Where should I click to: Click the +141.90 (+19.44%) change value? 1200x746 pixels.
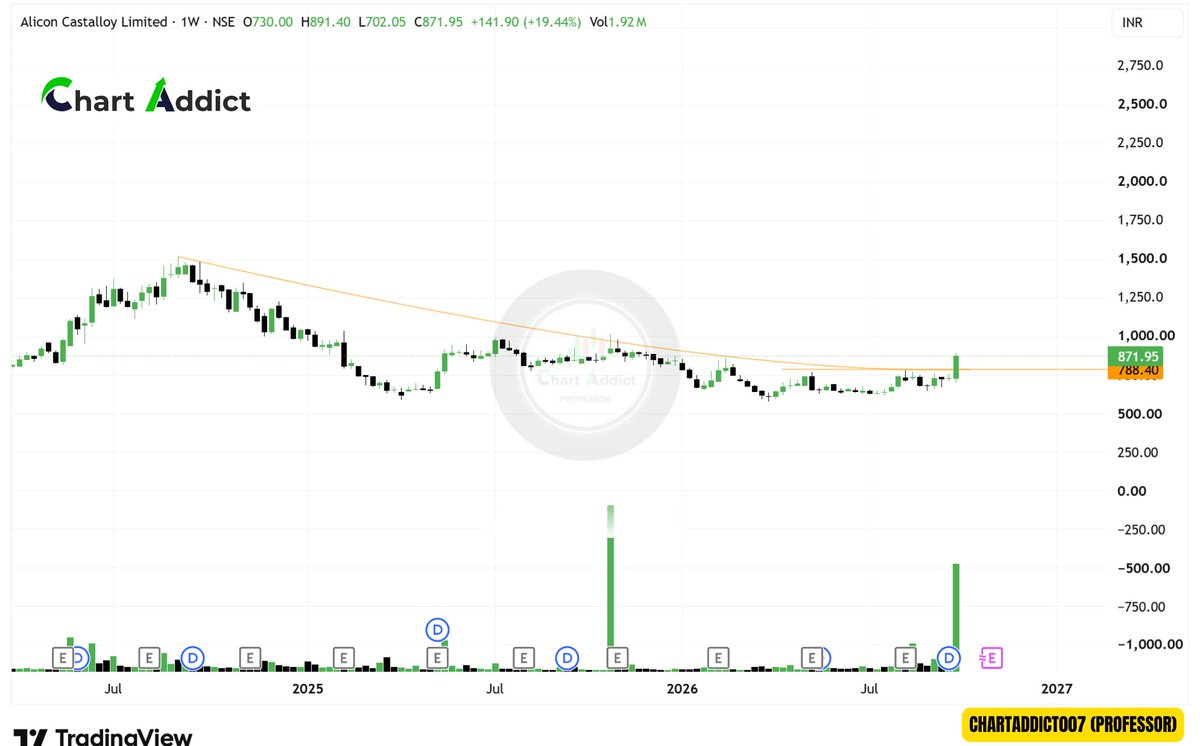pos(524,21)
